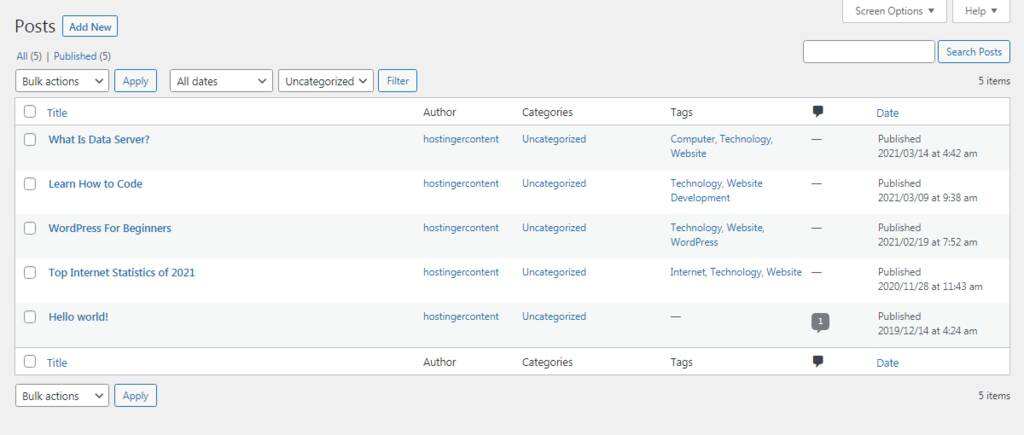
Task: Focus the search posts text field
Action: [x=868, y=52]
